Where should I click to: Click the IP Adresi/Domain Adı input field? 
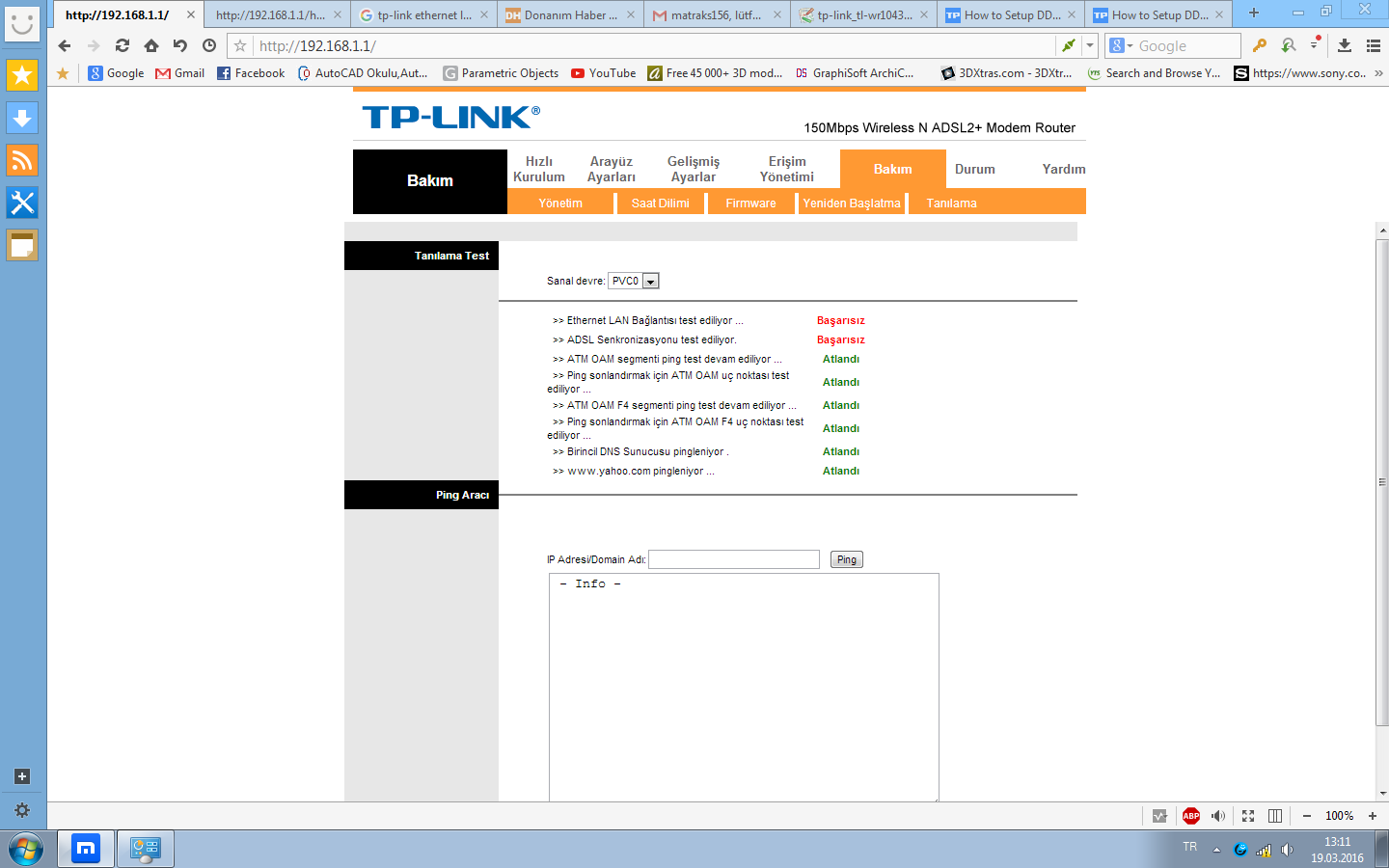pyautogui.click(x=734, y=559)
